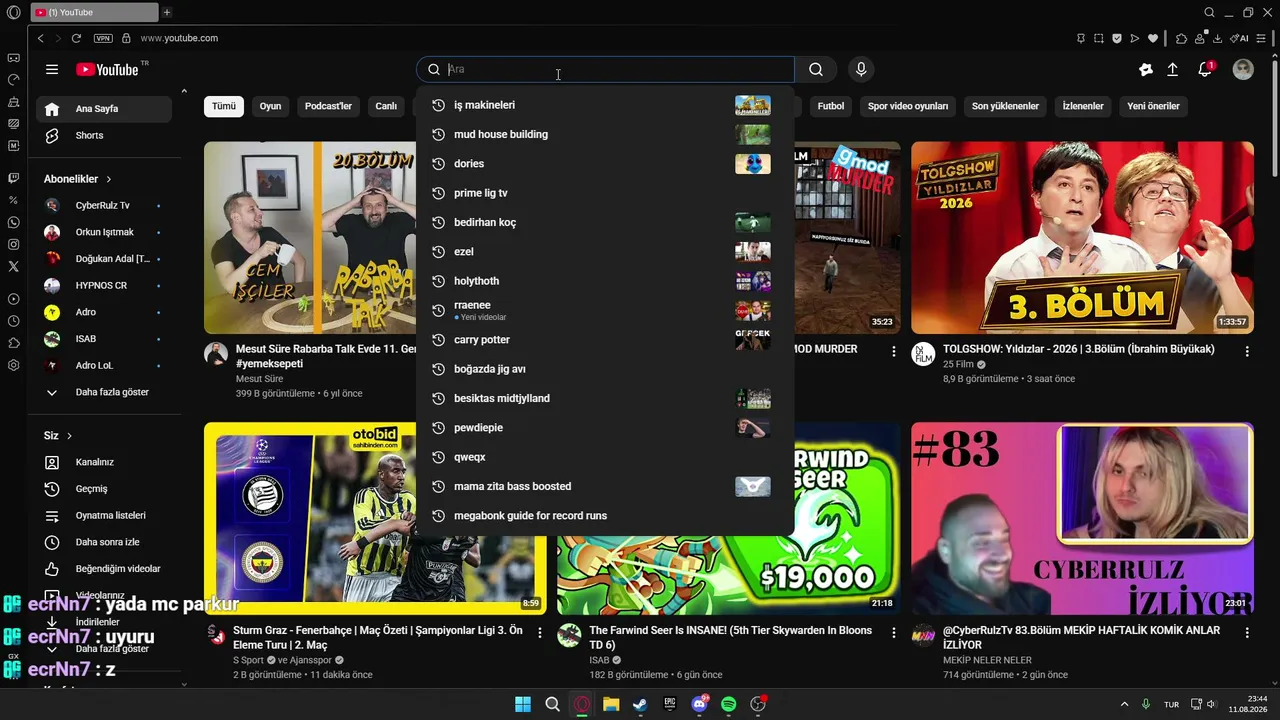Open the YouTube guide hamburger menu
1280x720 pixels.
52,69
